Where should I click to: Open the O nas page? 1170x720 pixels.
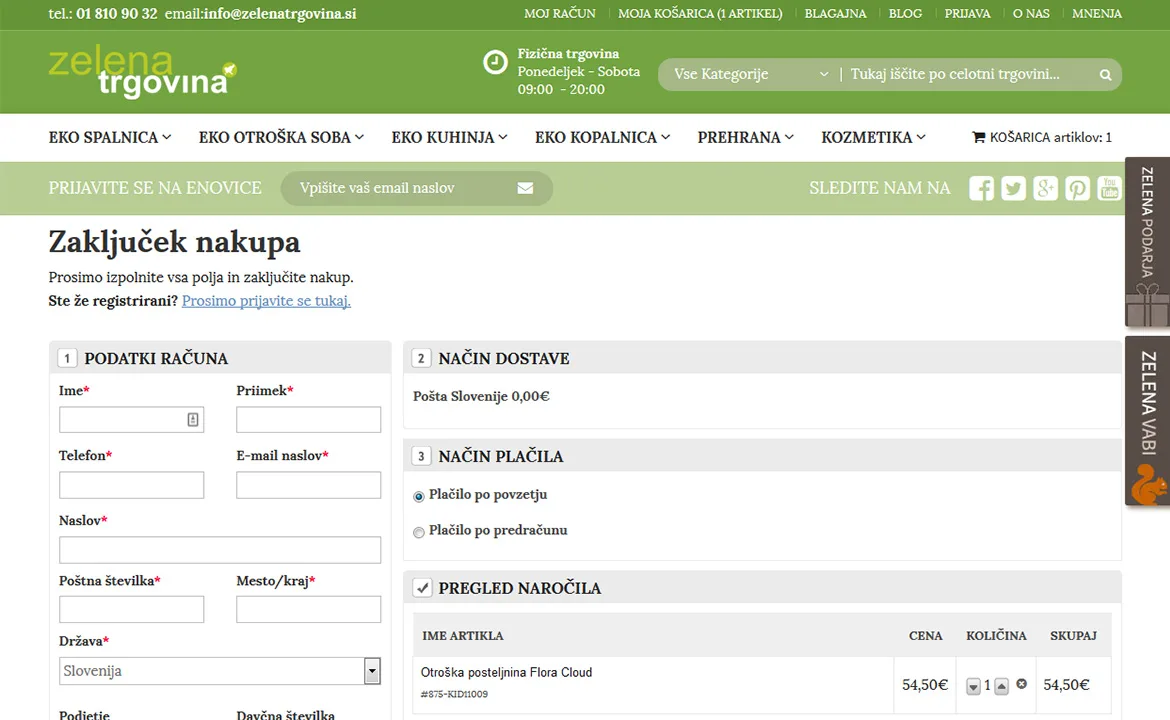(x=1030, y=13)
